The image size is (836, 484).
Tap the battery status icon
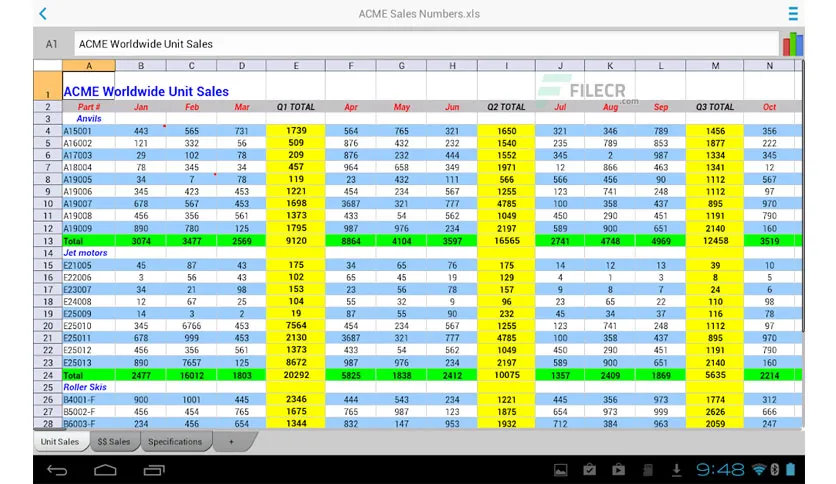pos(791,469)
